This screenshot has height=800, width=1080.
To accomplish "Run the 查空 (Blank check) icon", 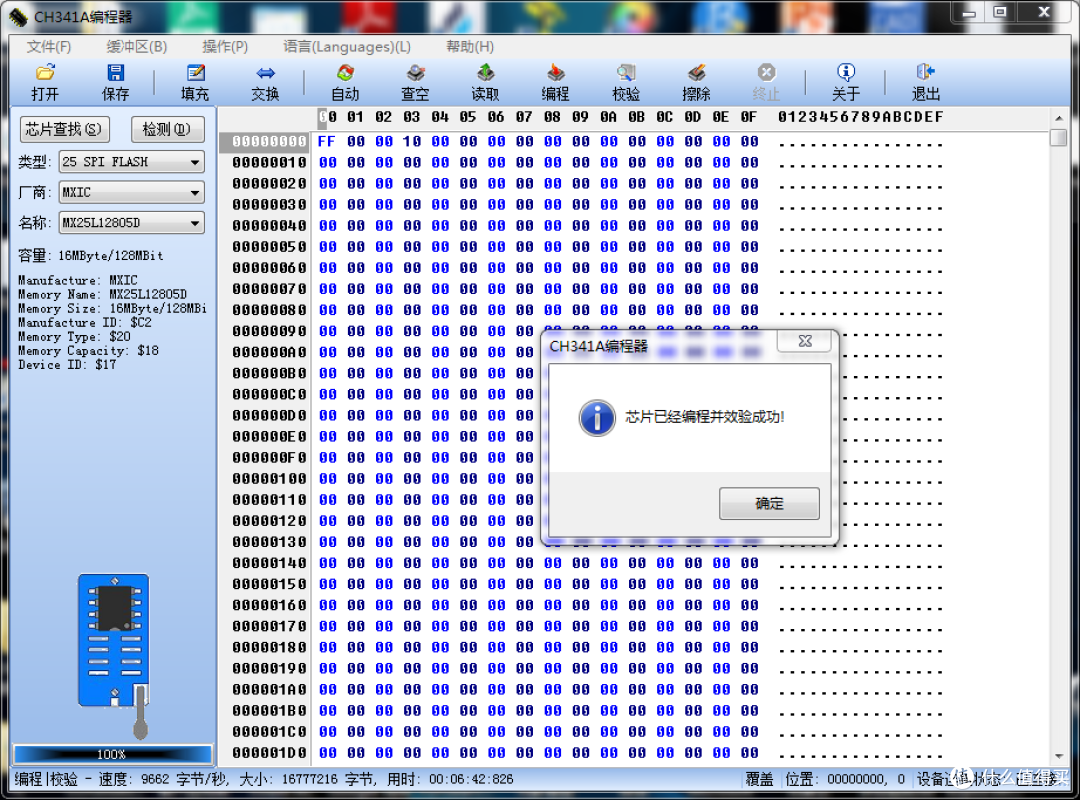I will click(x=415, y=82).
